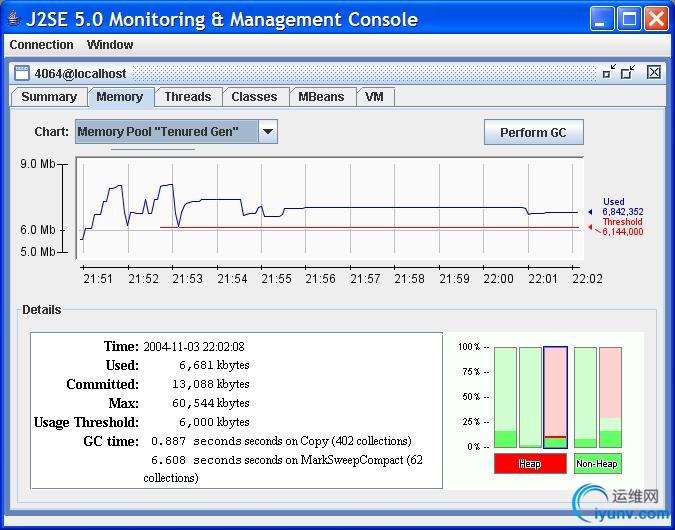The width and height of the screenshot is (675, 530).
Task: Select the highlighted pink Tenured Gen bar
Action: point(555,397)
